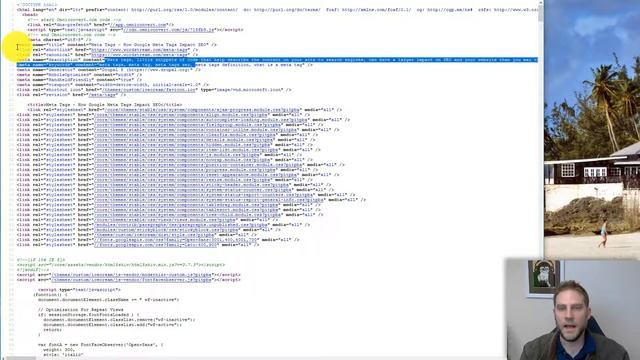
Task: Click the meta charset="utf-8" line
Action: click(60, 40)
